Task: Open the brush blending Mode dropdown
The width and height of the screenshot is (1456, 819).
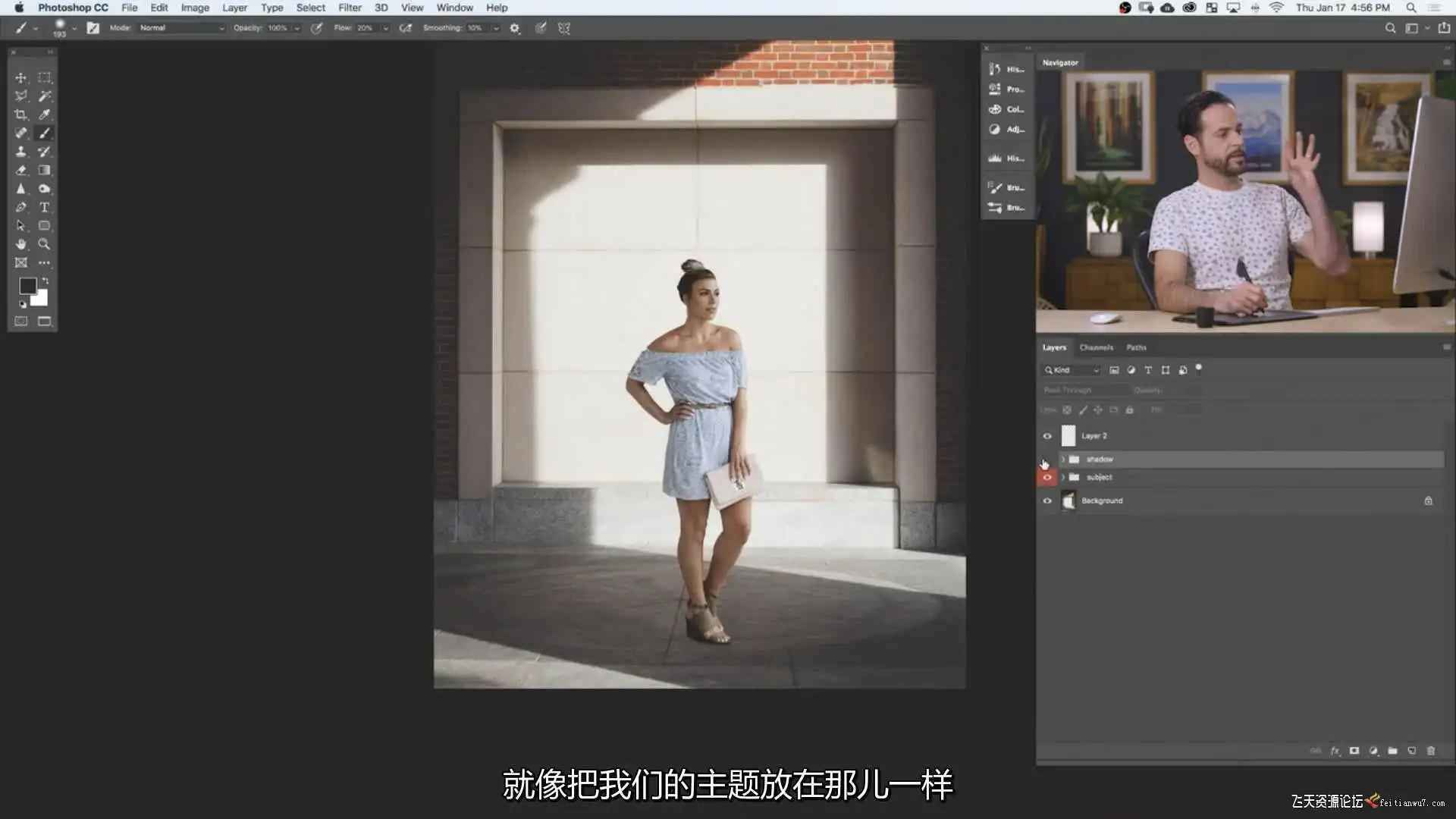Action: [182, 28]
